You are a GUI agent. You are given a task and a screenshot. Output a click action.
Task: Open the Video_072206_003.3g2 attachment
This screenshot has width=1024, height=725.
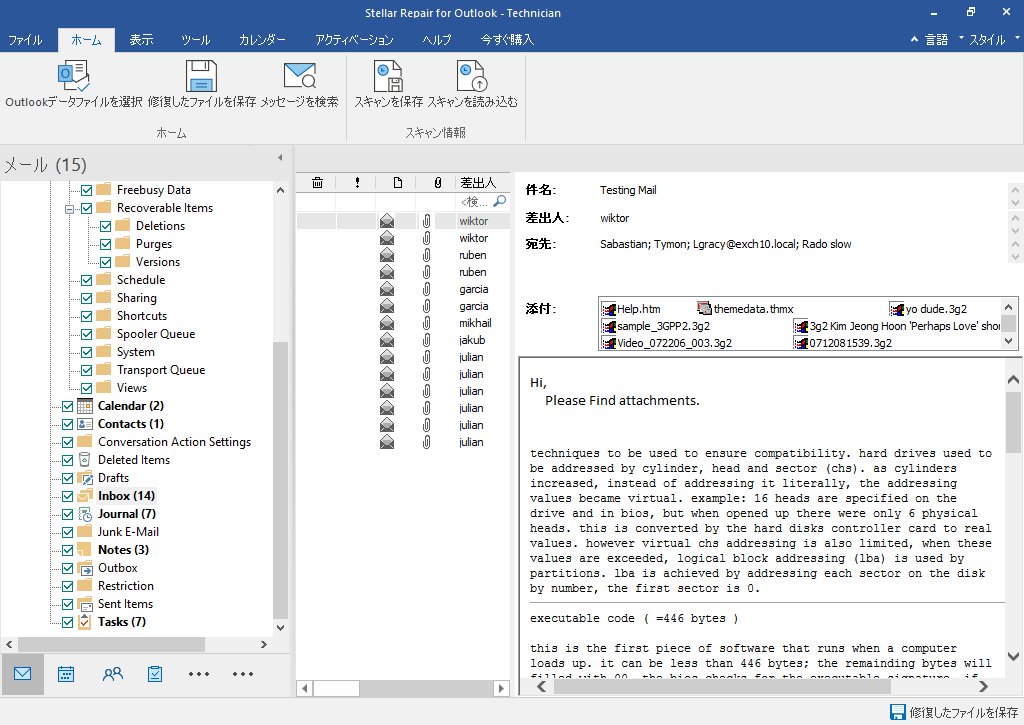coord(667,343)
